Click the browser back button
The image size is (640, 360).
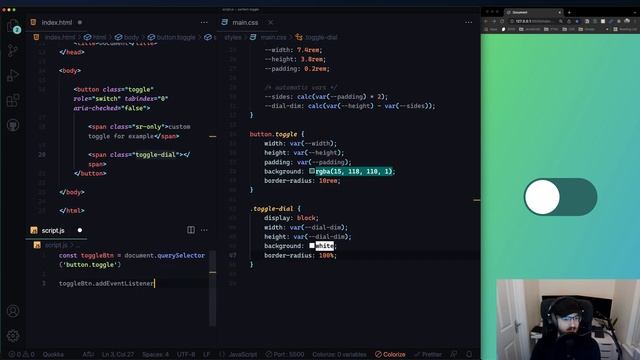(486, 21)
